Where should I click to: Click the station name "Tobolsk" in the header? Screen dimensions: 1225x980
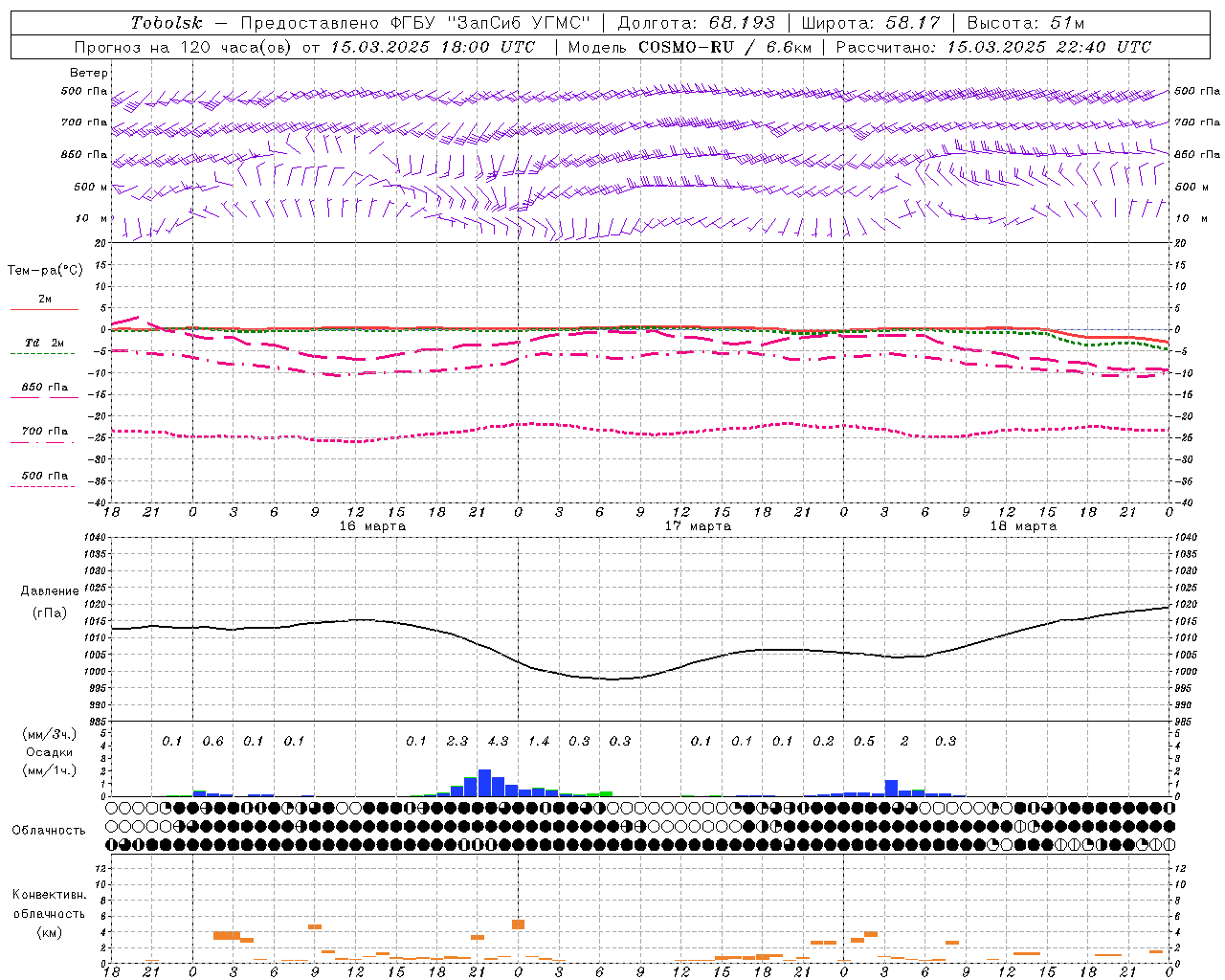coord(167,22)
